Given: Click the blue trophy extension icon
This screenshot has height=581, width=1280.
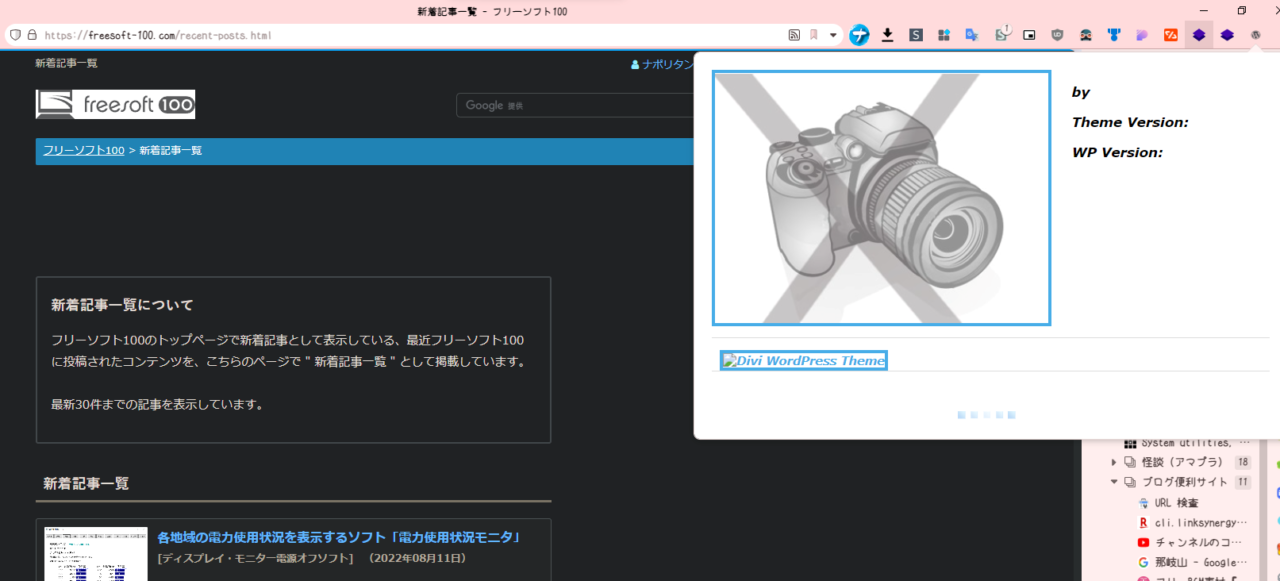Looking at the screenshot, I should tap(1113, 35).
